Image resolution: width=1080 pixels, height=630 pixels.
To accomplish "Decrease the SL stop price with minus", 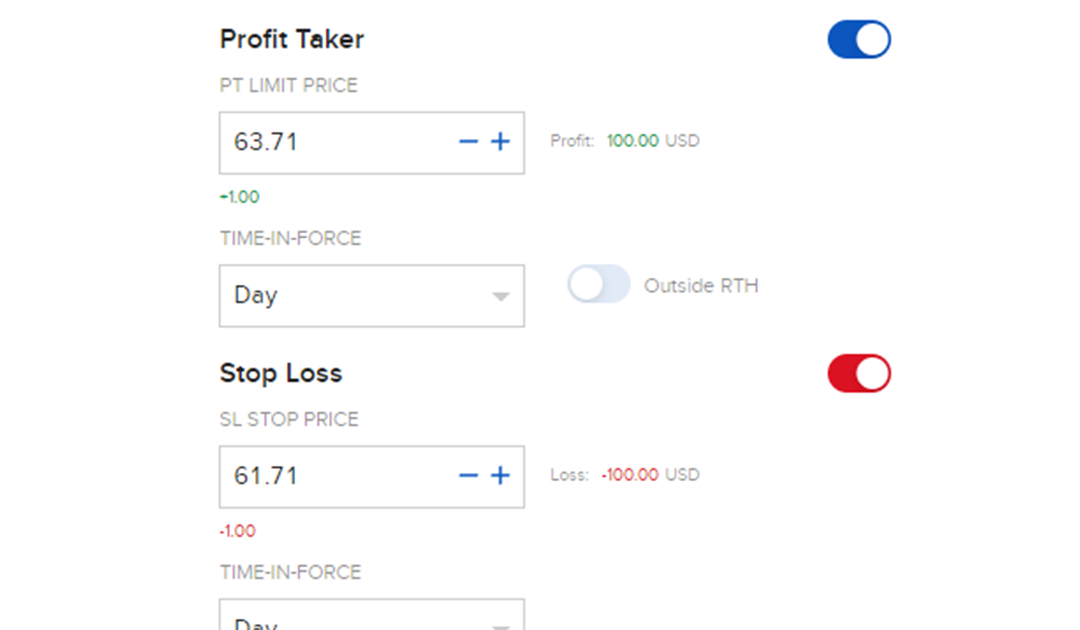I will [x=468, y=476].
